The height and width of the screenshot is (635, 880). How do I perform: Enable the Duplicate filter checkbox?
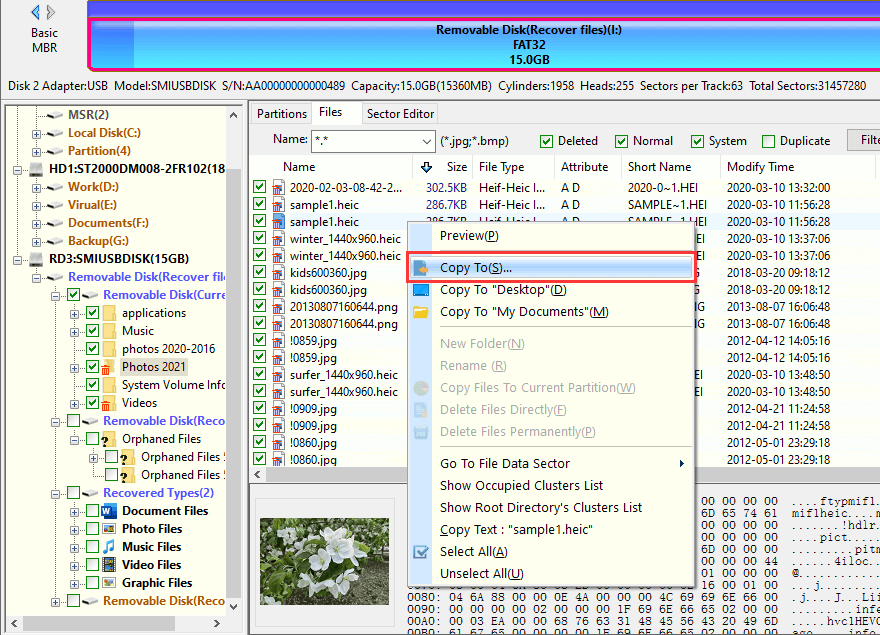tap(769, 141)
